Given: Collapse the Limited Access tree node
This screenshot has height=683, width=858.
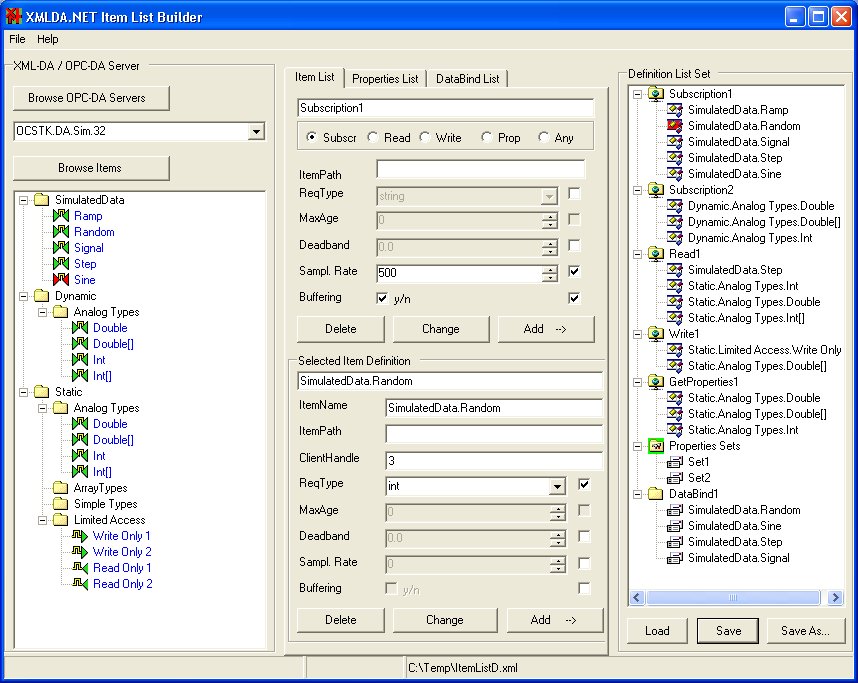Looking at the screenshot, I should (x=43, y=520).
